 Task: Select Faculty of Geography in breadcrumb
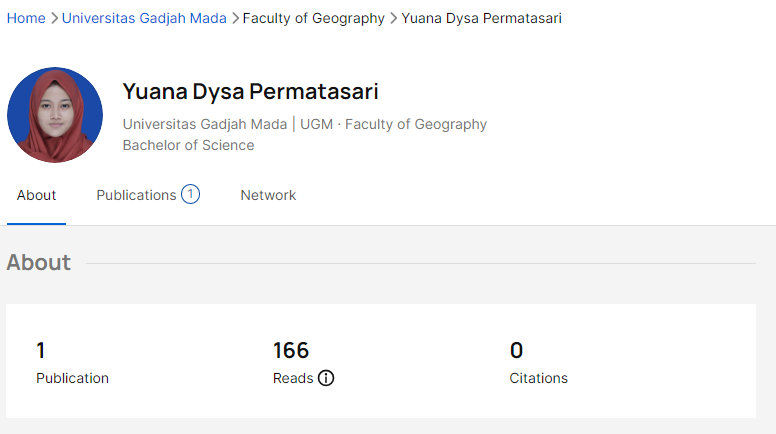[313, 18]
